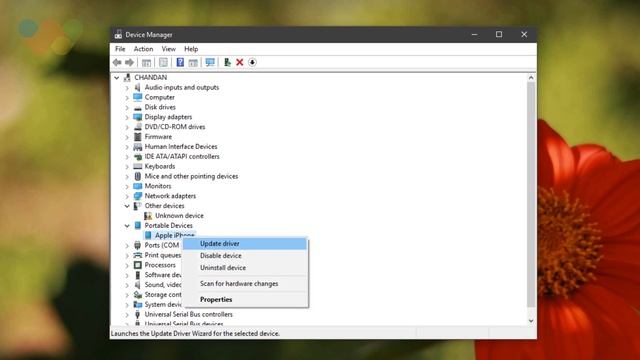Click the Back arrow toolbar icon
The height and width of the screenshot is (360, 640).
117,62
